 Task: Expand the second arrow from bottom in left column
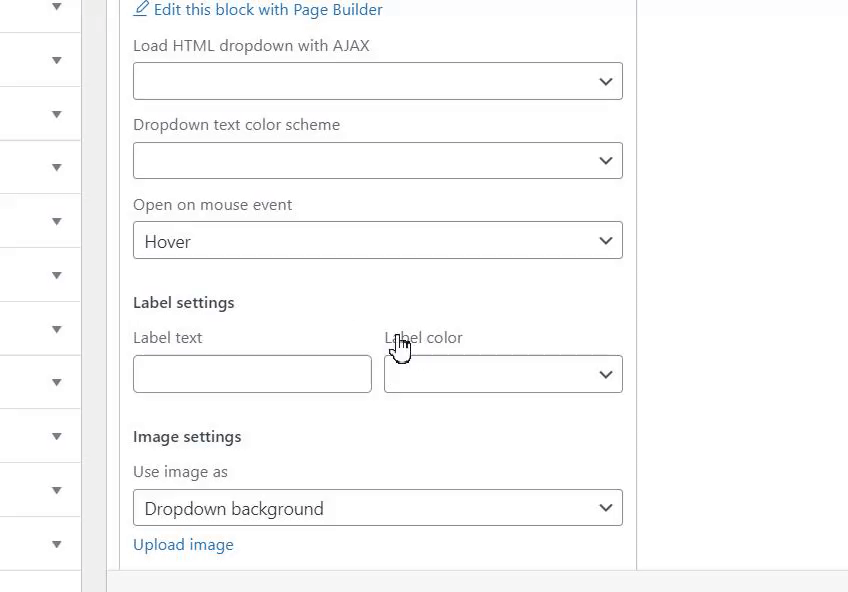pyautogui.click(x=57, y=490)
